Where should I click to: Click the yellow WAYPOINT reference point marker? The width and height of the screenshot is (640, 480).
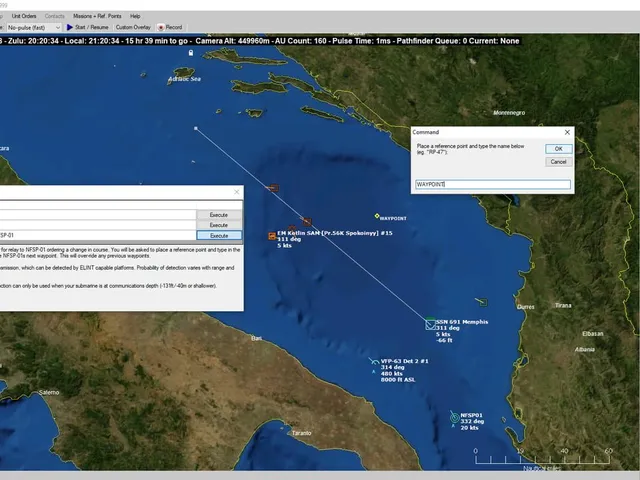click(377, 216)
